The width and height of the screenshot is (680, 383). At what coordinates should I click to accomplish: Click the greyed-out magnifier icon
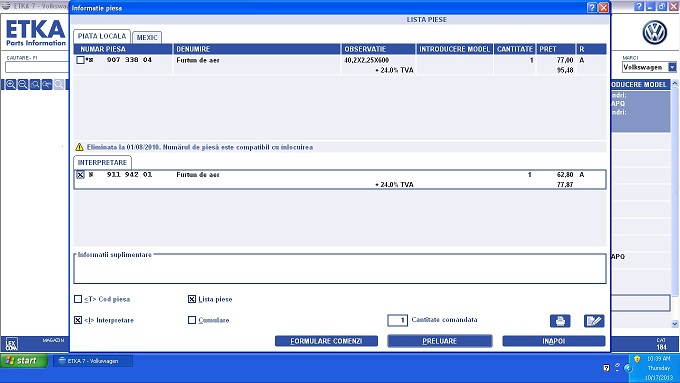coord(59,85)
